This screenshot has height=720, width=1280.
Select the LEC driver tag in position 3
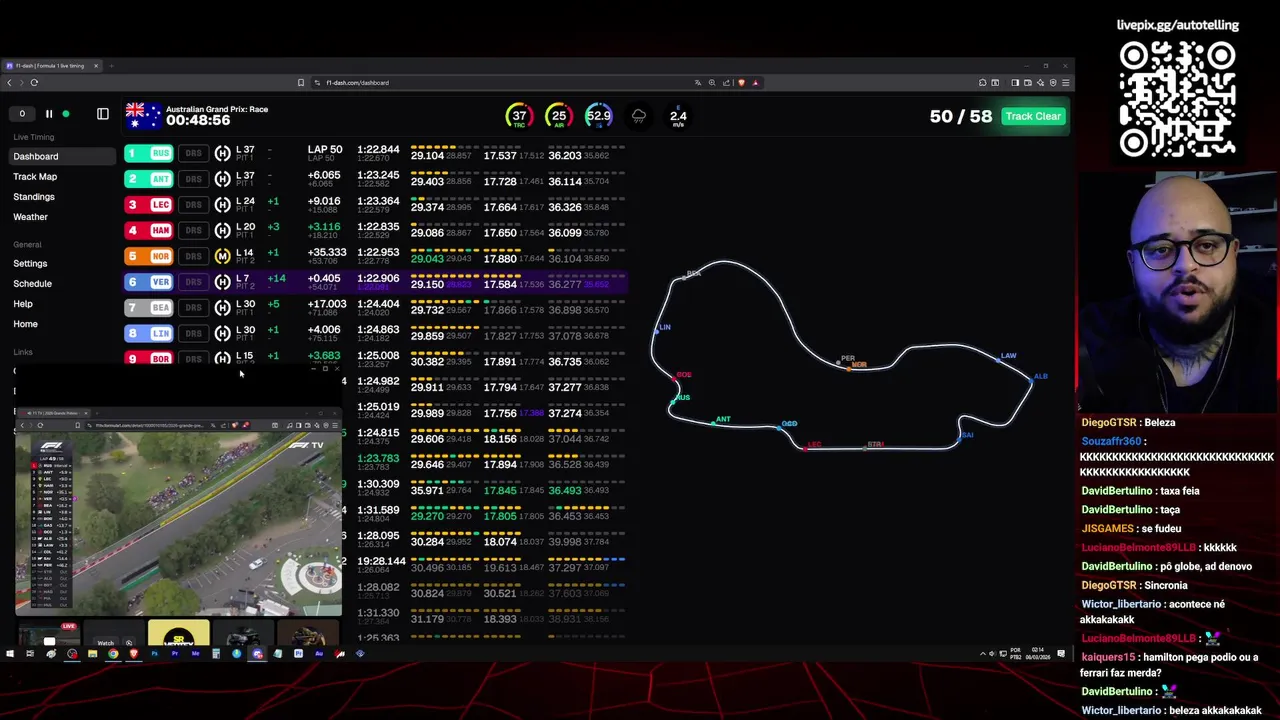[149, 205]
